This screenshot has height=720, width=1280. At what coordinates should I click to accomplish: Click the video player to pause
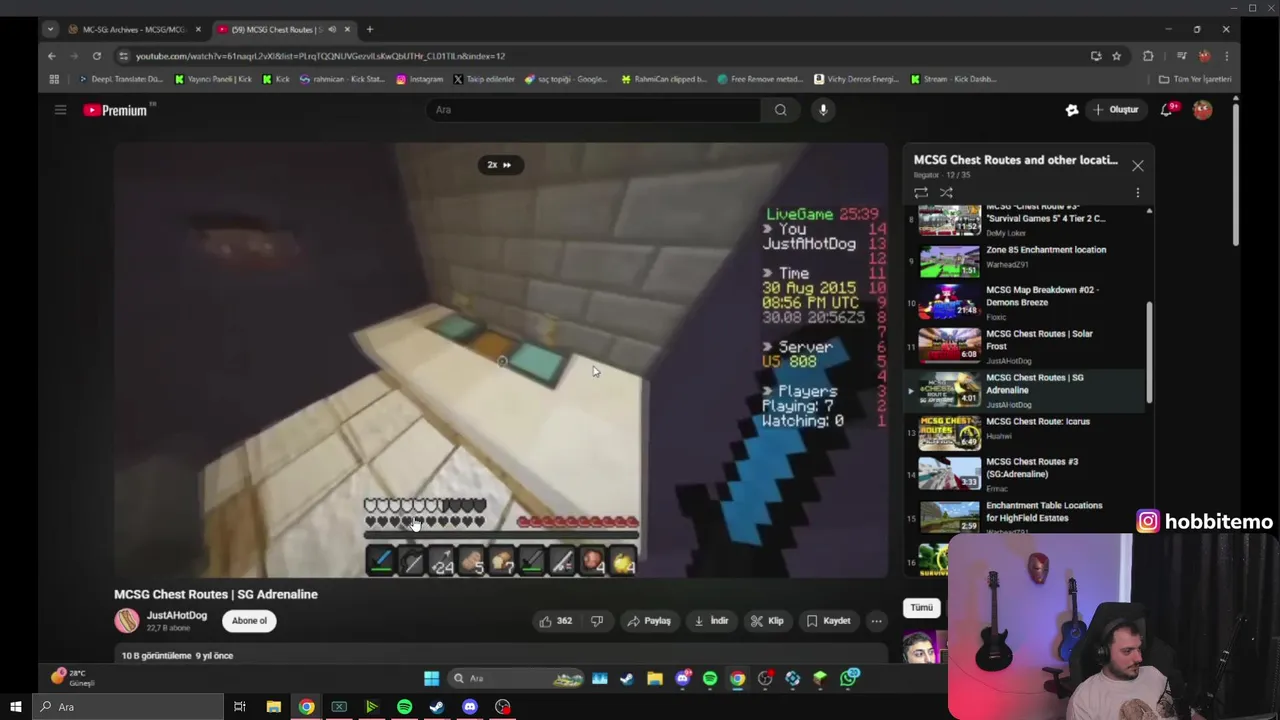500,360
